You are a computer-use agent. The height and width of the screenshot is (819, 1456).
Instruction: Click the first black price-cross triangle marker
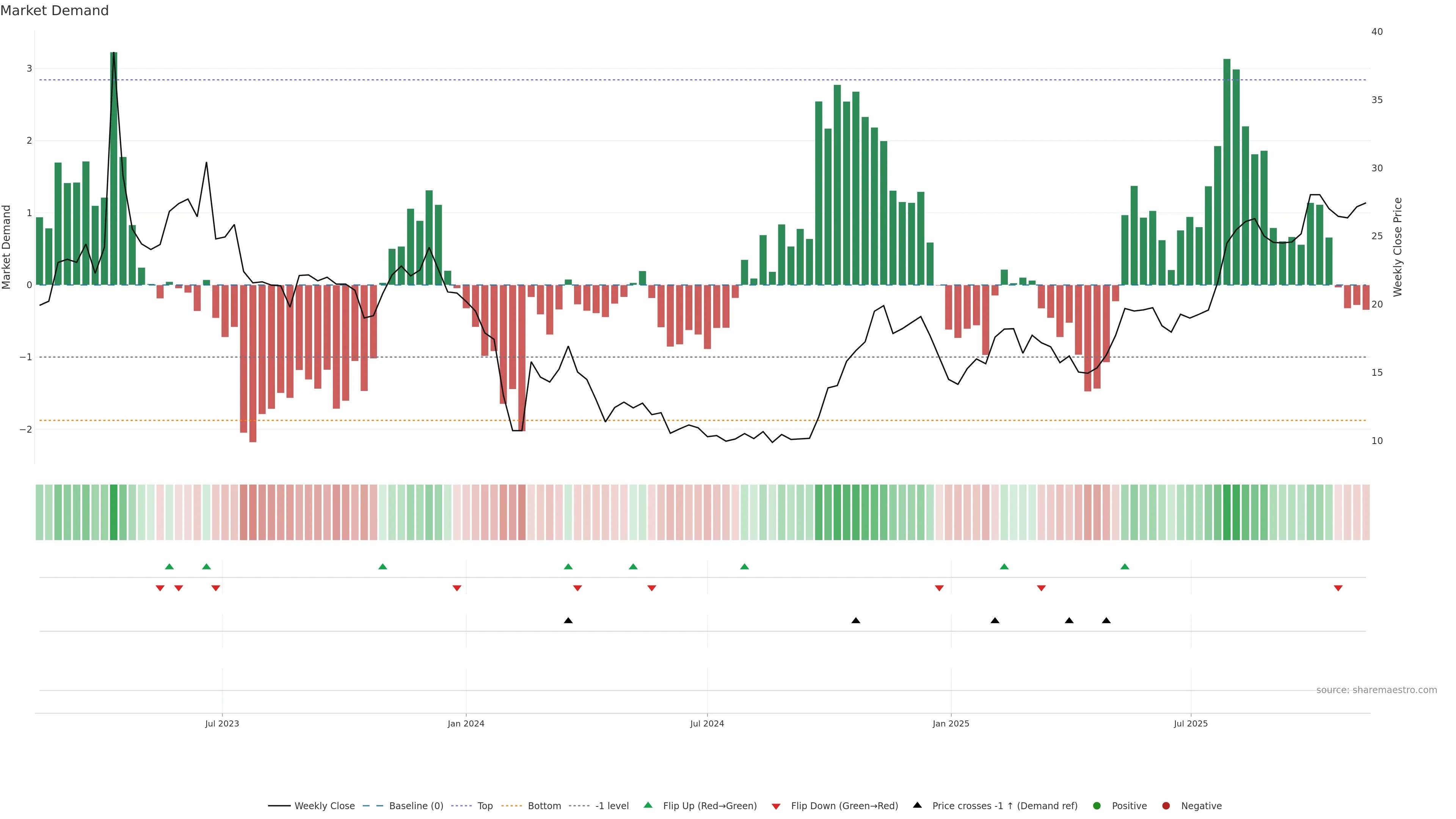pyautogui.click(x=568, y=621)
